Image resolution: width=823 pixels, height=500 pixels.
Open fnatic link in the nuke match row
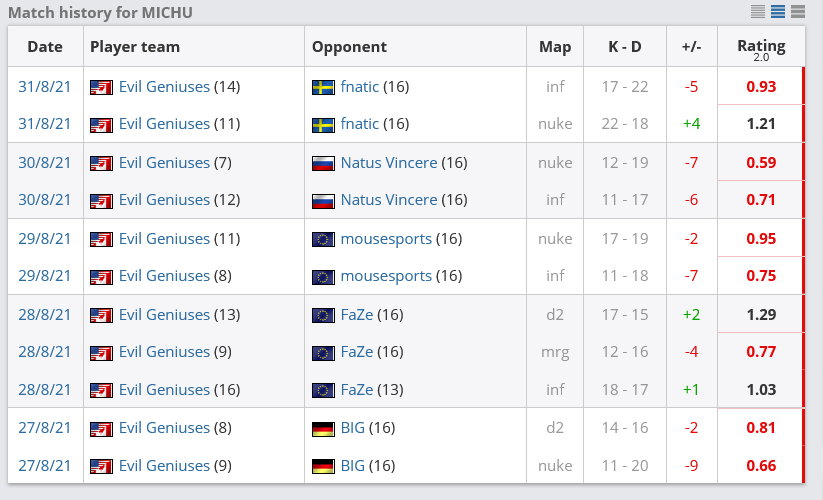pyautogui.click(x=360, y=124)
